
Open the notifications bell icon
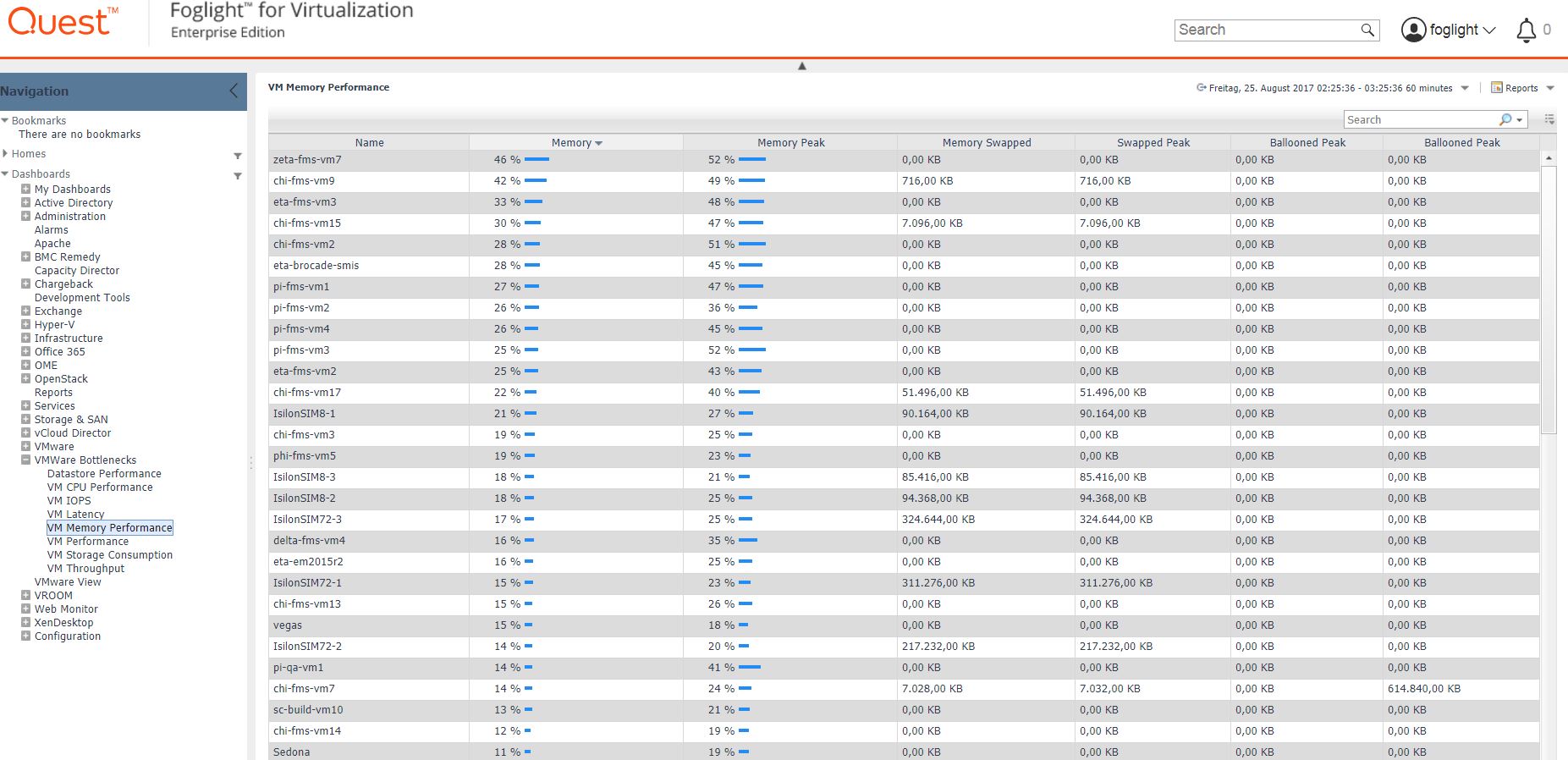1526,30
